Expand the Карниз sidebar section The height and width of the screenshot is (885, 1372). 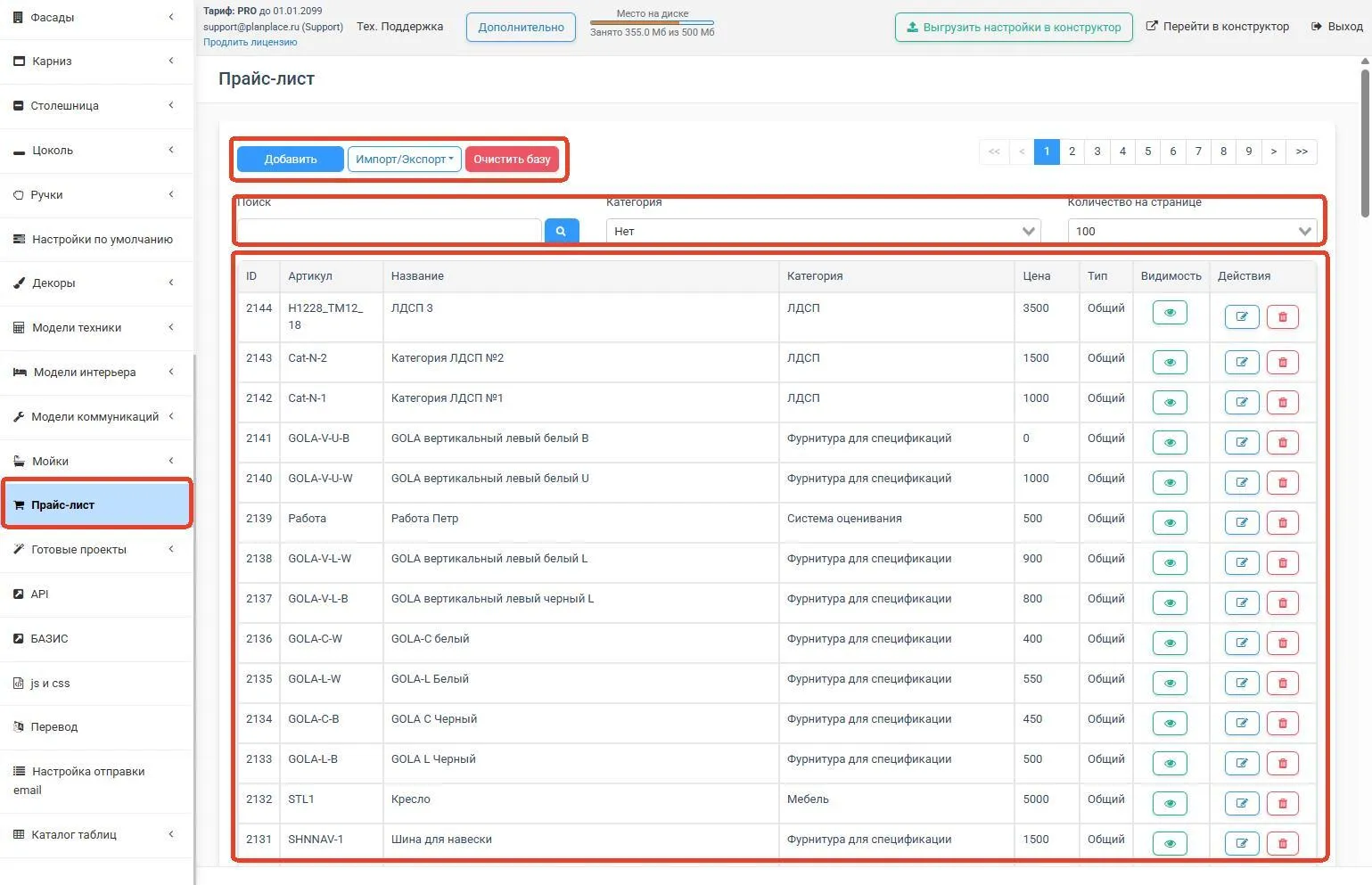(96, 61)
